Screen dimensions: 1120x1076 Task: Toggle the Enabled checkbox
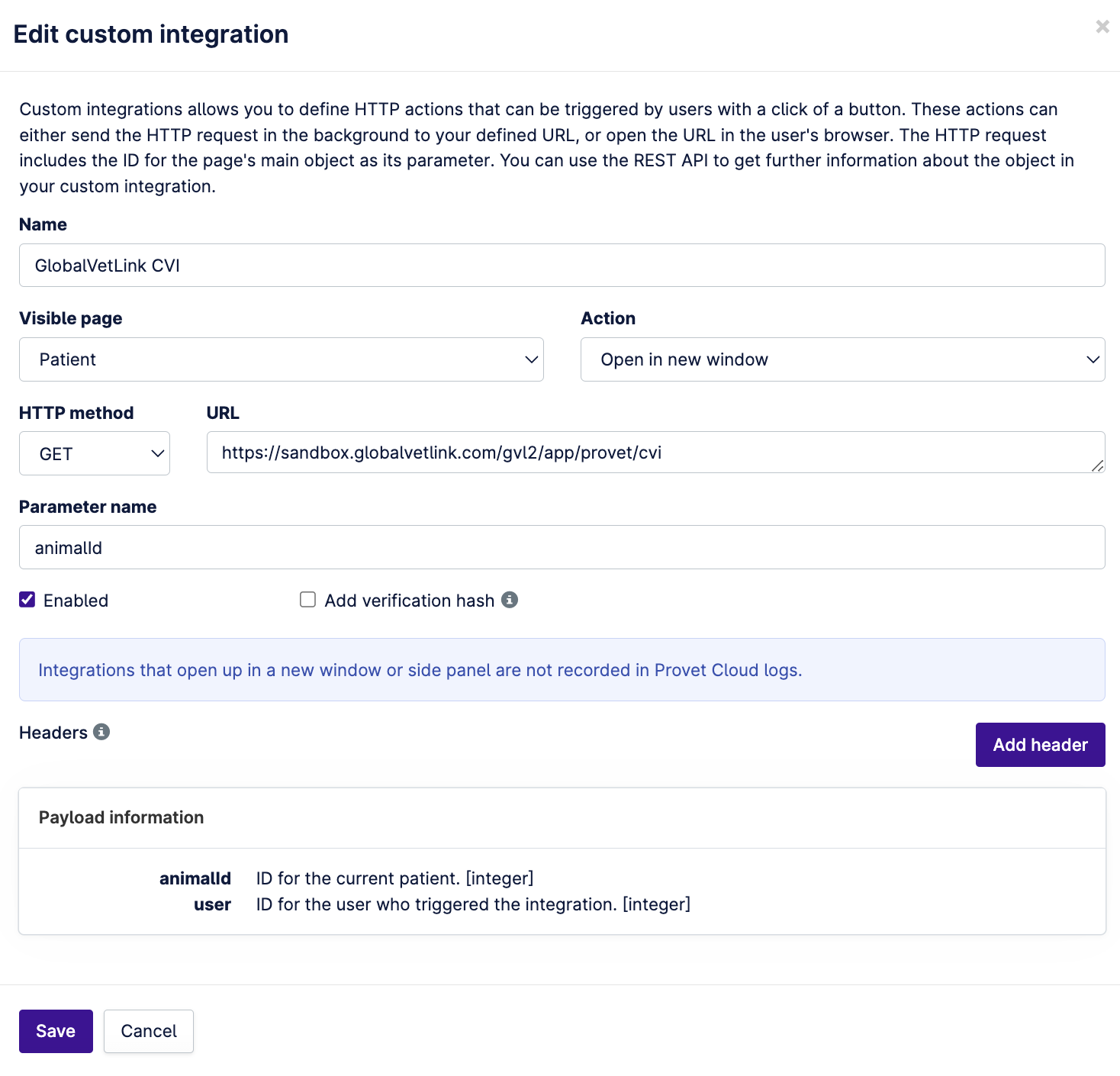tap(27, 600)
